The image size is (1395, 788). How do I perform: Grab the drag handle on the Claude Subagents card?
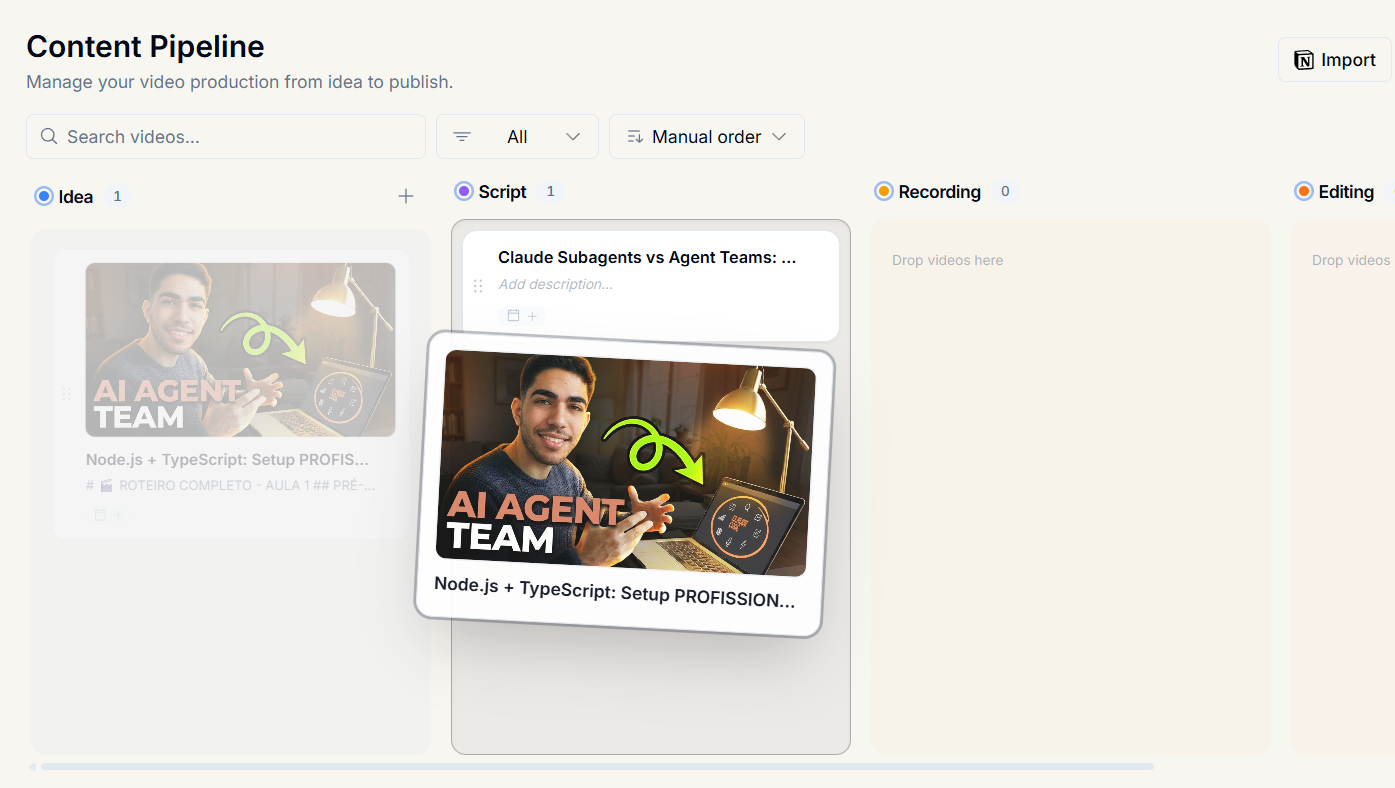(x=478, y=285)
